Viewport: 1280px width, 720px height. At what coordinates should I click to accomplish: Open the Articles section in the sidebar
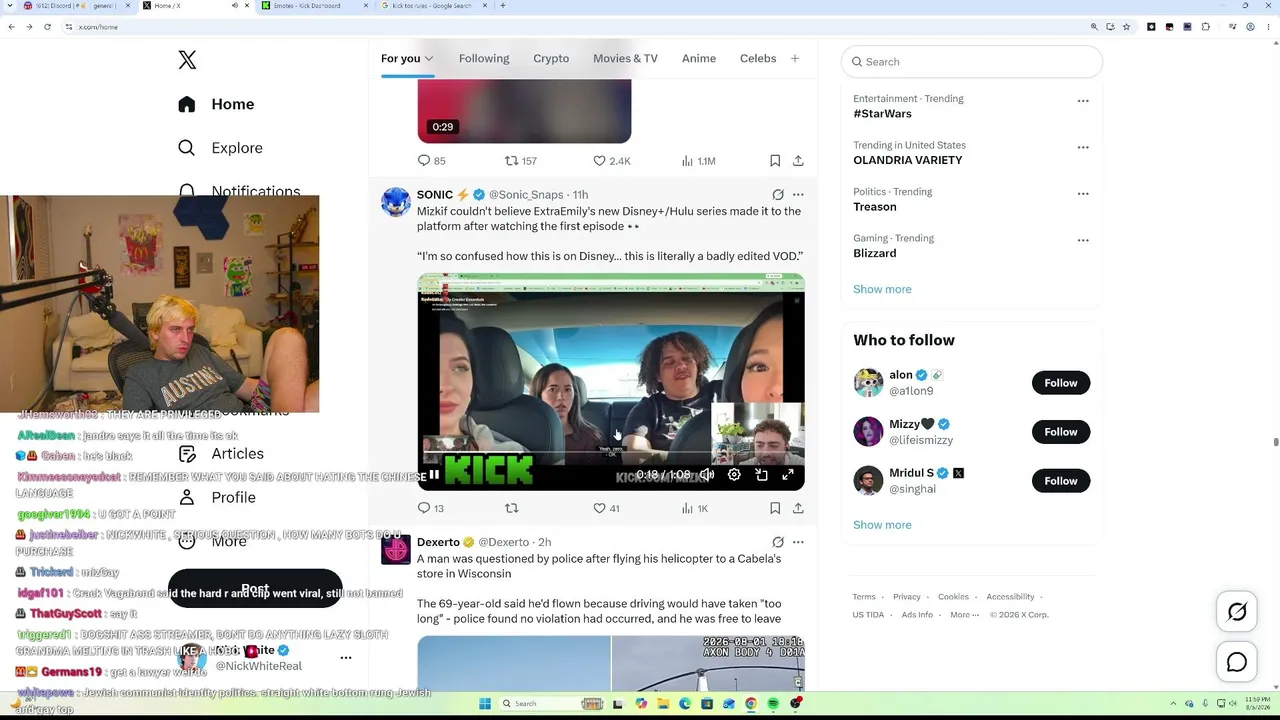[x=221, y=454]
